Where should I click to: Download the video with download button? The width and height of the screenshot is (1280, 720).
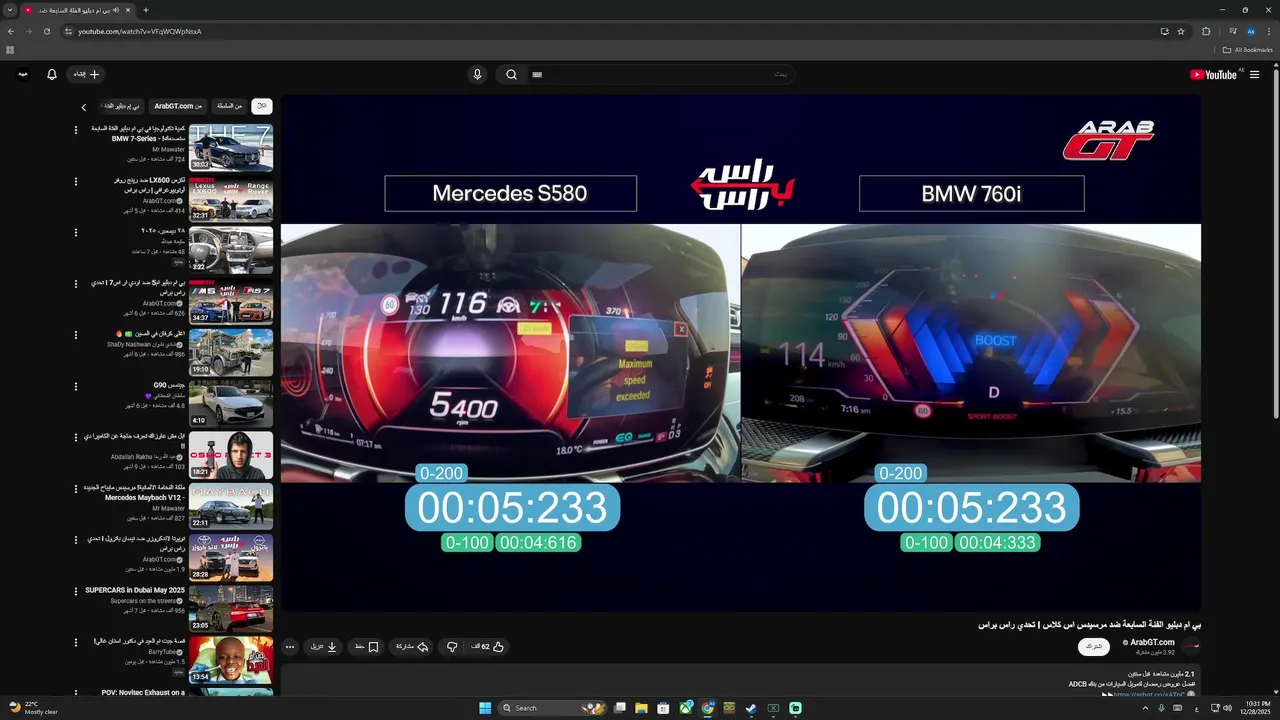click(x=323, y=647)
